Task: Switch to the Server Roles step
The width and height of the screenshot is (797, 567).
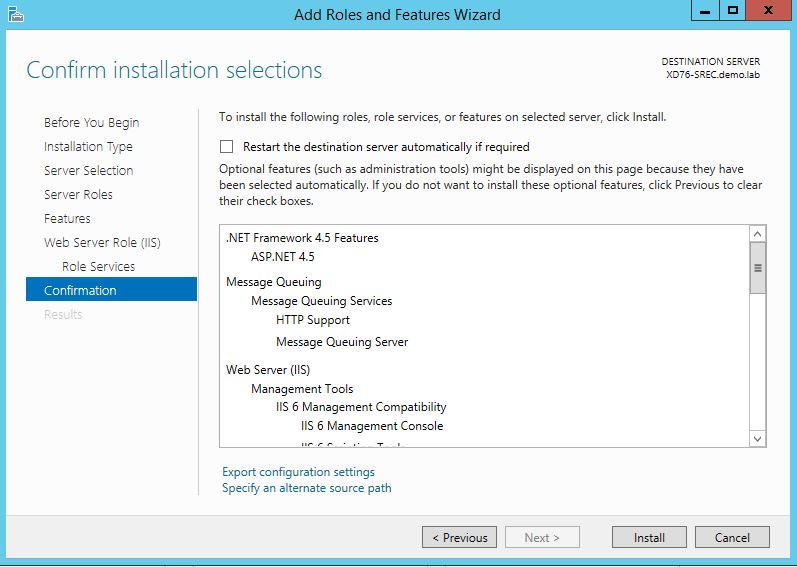Action: 78,195
